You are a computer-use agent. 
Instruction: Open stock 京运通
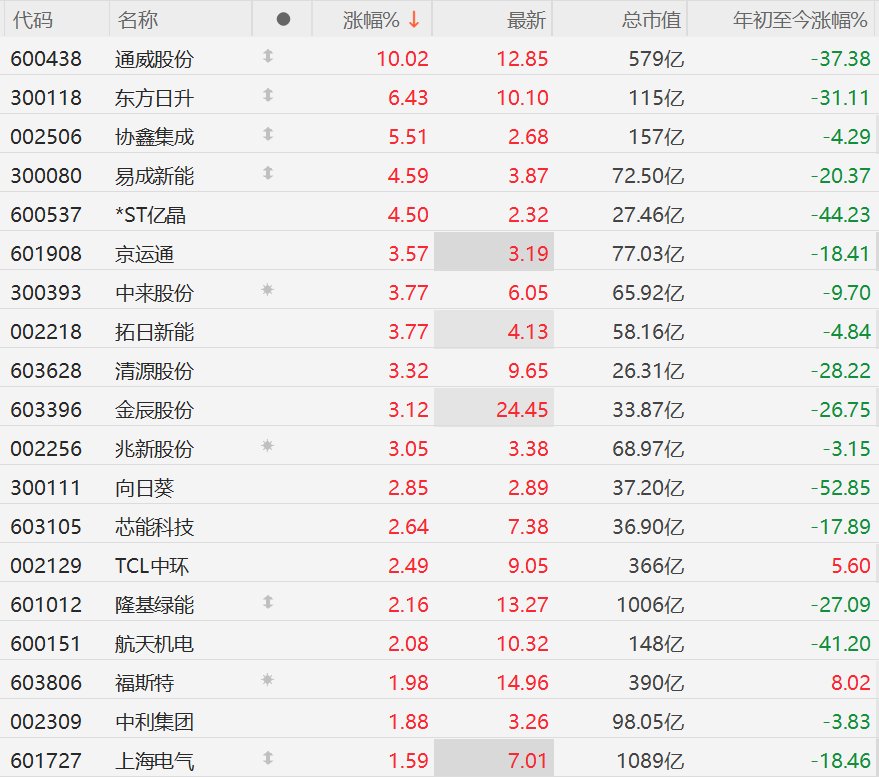[x=145, y=254]
